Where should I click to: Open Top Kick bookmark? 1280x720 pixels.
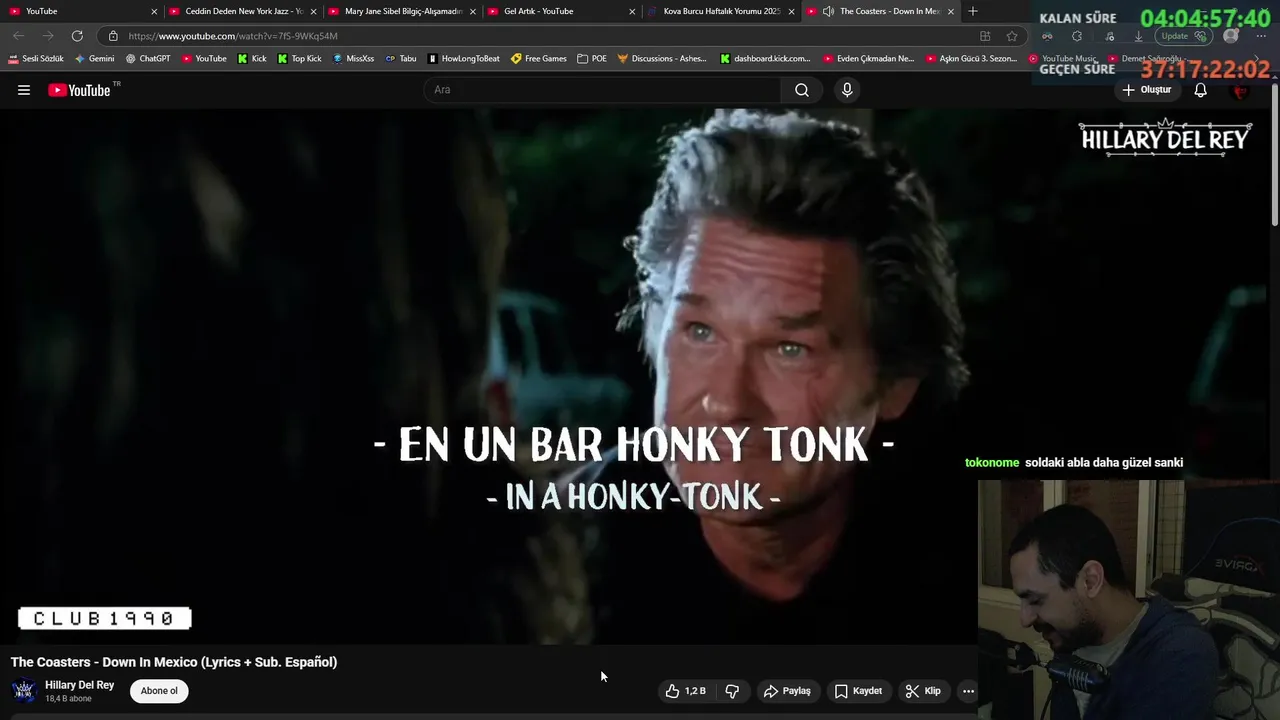(299, 59)
